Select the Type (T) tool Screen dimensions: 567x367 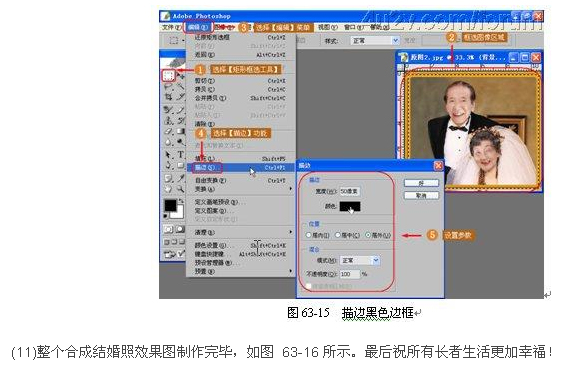(180, 154)
